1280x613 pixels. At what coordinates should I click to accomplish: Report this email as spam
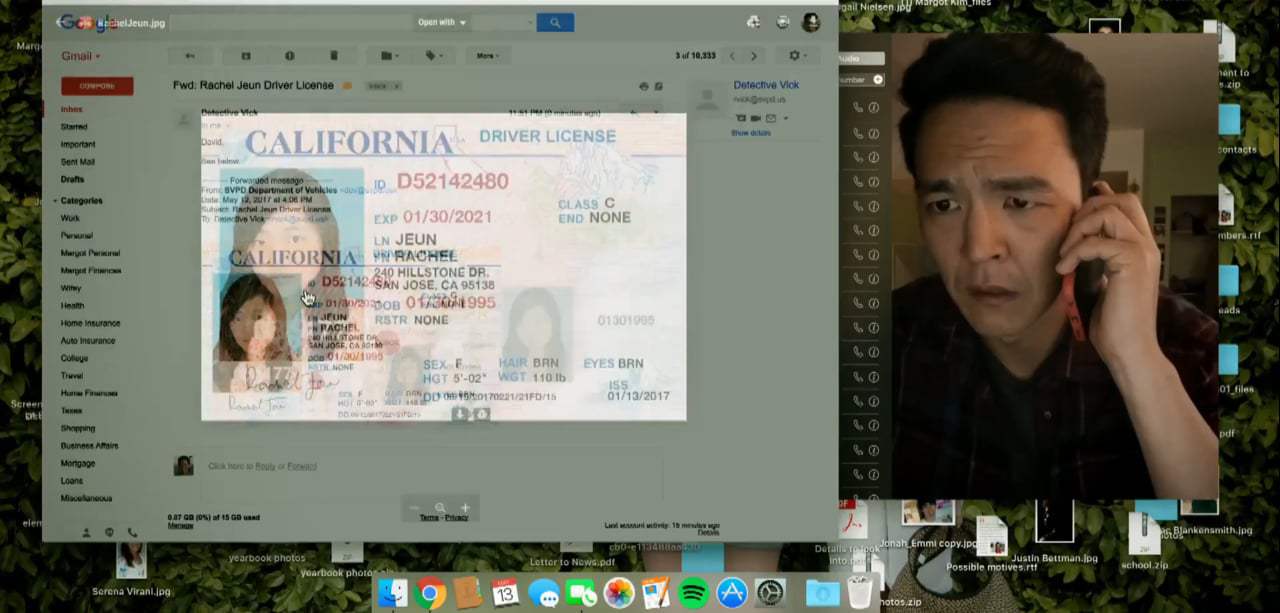(x=290, y=56)
